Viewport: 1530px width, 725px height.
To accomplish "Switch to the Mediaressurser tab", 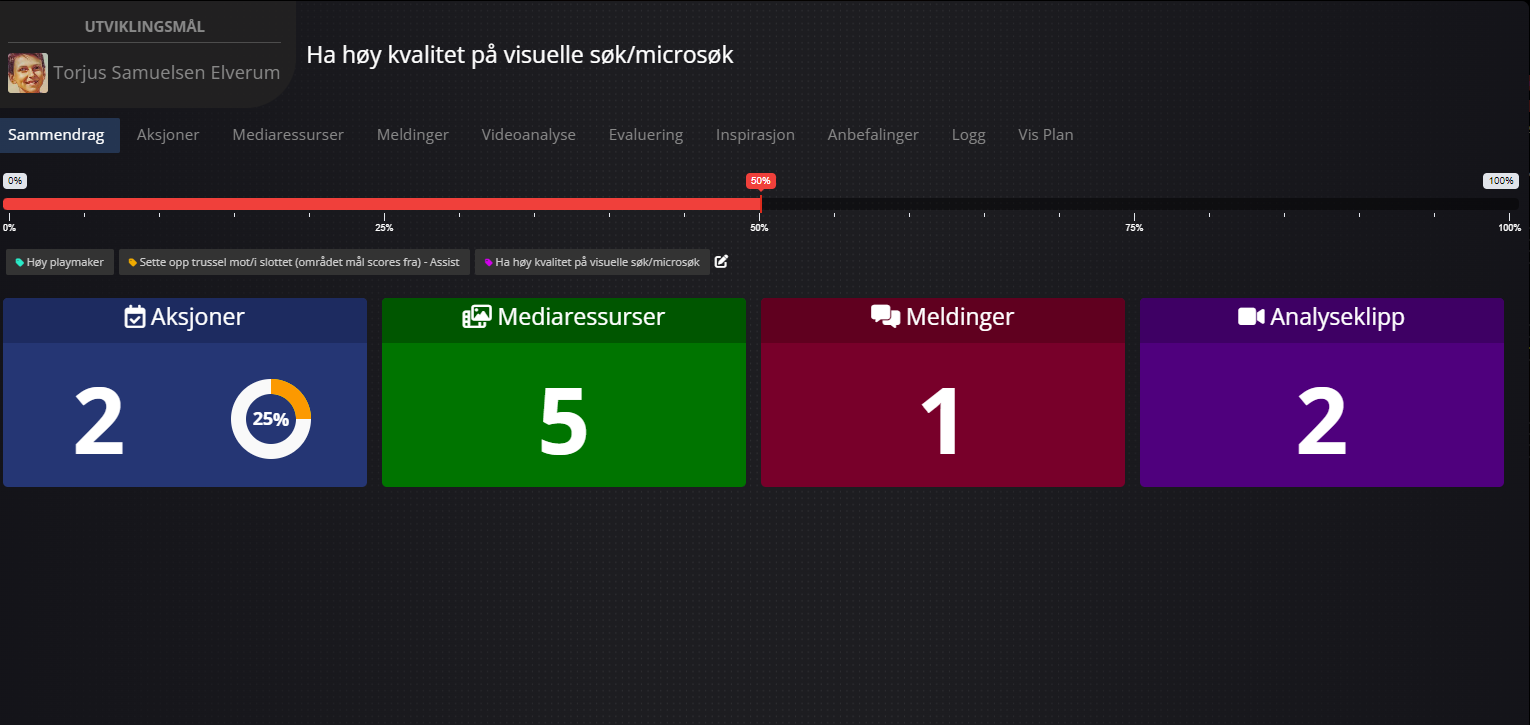I will (288, 135).
